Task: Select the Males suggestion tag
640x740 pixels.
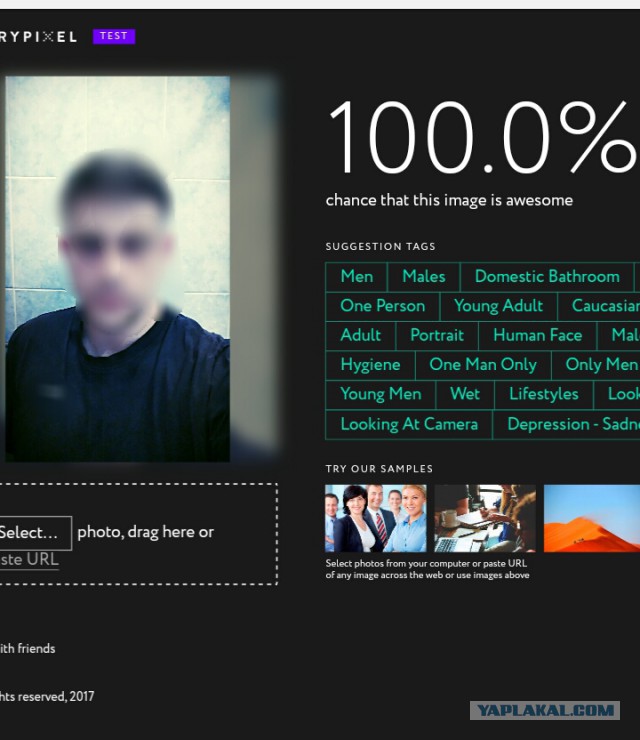Action: coord(423,277)
